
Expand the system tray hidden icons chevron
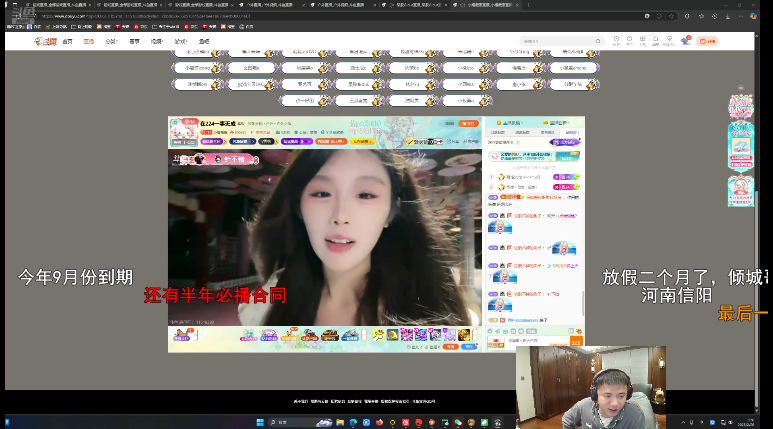(683, 423)
